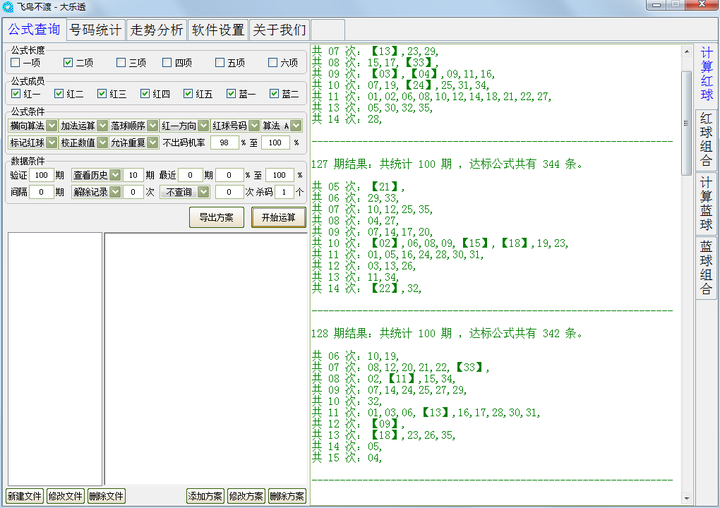Switch to the 号码统计 tab
The image size is (720, 508).
tap(96, 30)
